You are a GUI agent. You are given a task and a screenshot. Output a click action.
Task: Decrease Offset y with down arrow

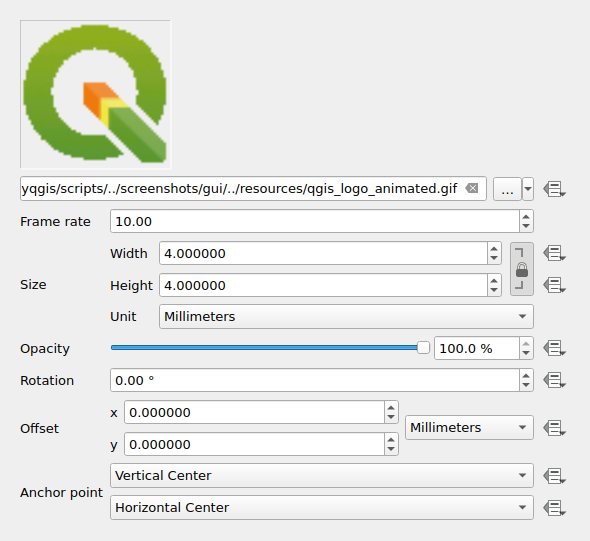tap(391, 449)
